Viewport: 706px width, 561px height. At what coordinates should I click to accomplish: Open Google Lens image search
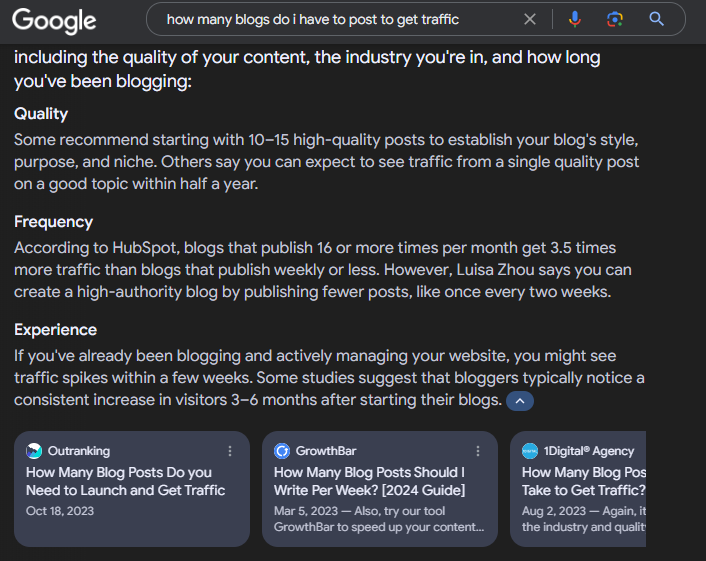click(x=615, y=19)
